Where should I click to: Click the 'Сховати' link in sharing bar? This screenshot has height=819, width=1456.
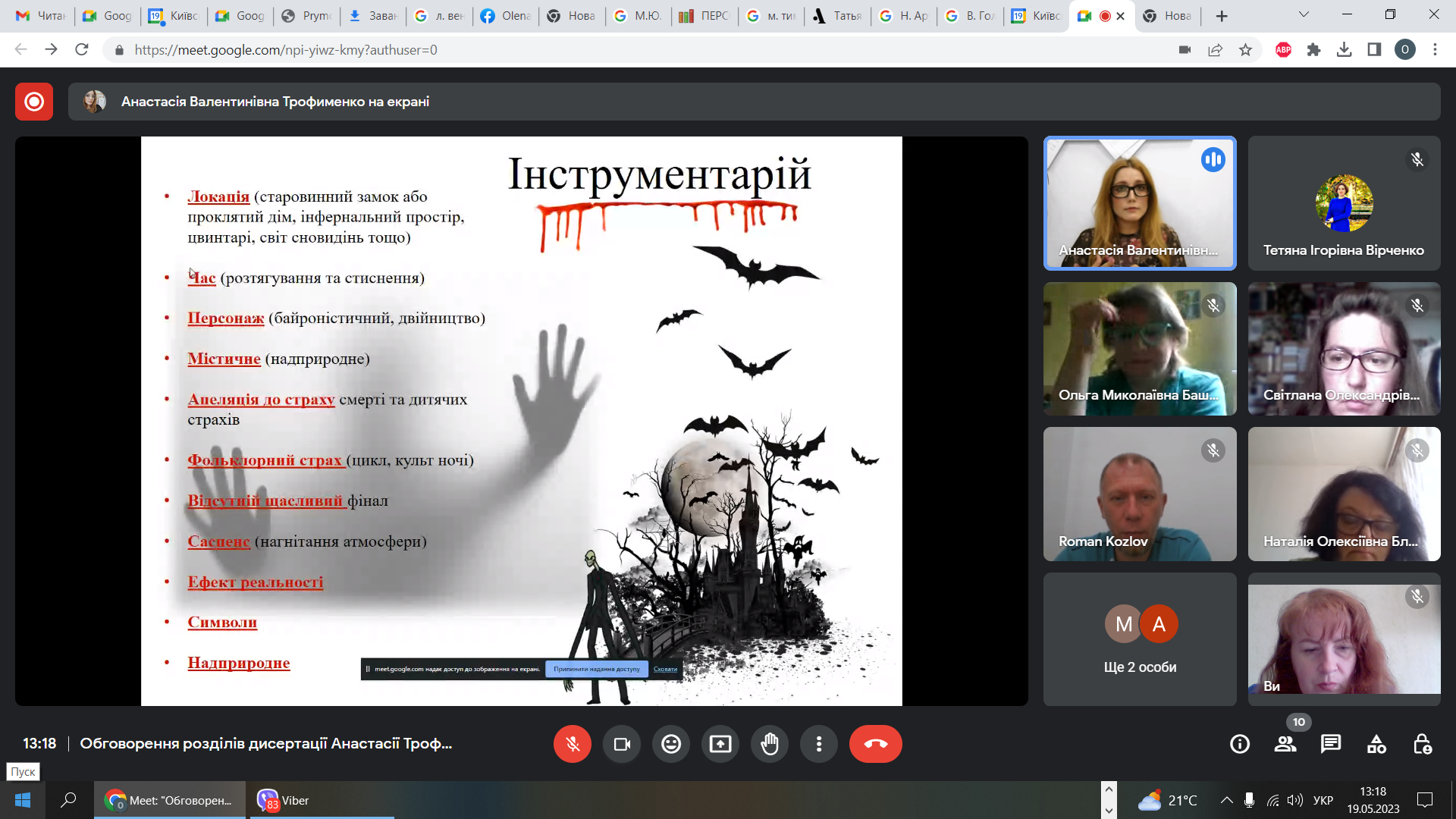[665, 669]
